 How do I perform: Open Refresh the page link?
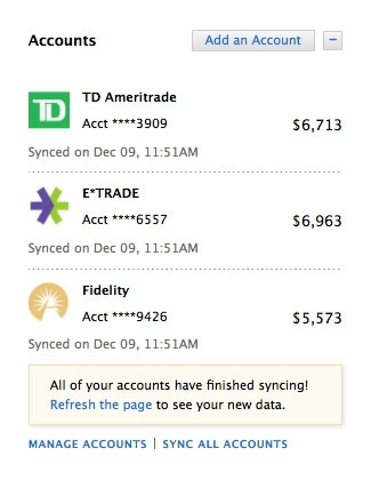(x=101, y=405)
